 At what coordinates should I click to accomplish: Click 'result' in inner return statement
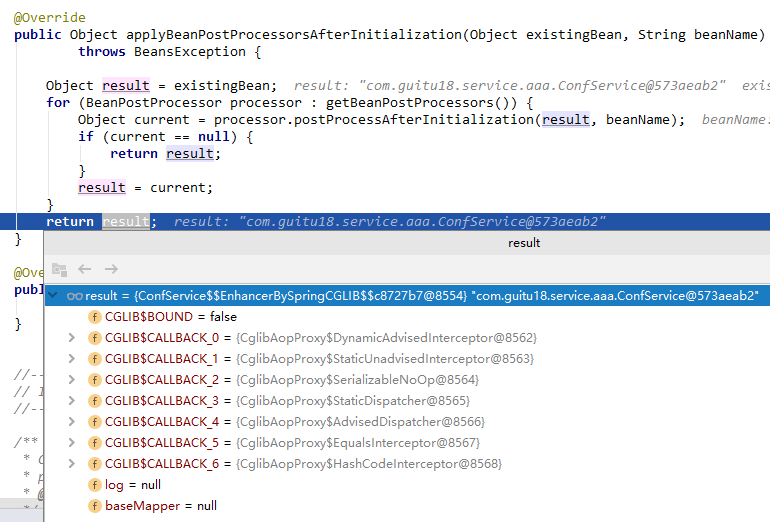click(190, 154)
